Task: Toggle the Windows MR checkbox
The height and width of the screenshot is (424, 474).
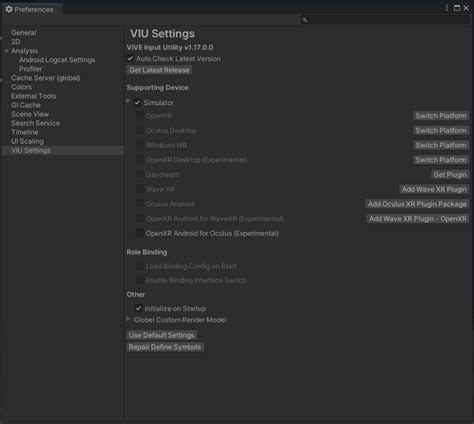Action: (x=140, y=145)
